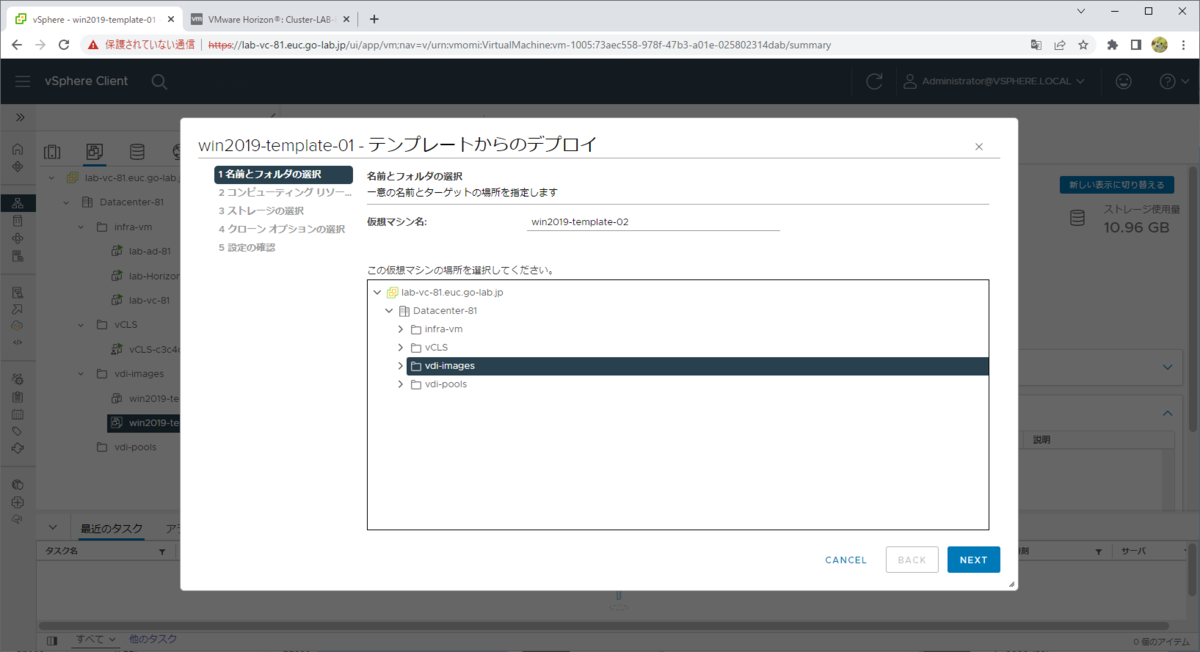The height and width of the screenshot is (652, 1200).
Task: Click the browser address bar URL
Action: [519, 45]
